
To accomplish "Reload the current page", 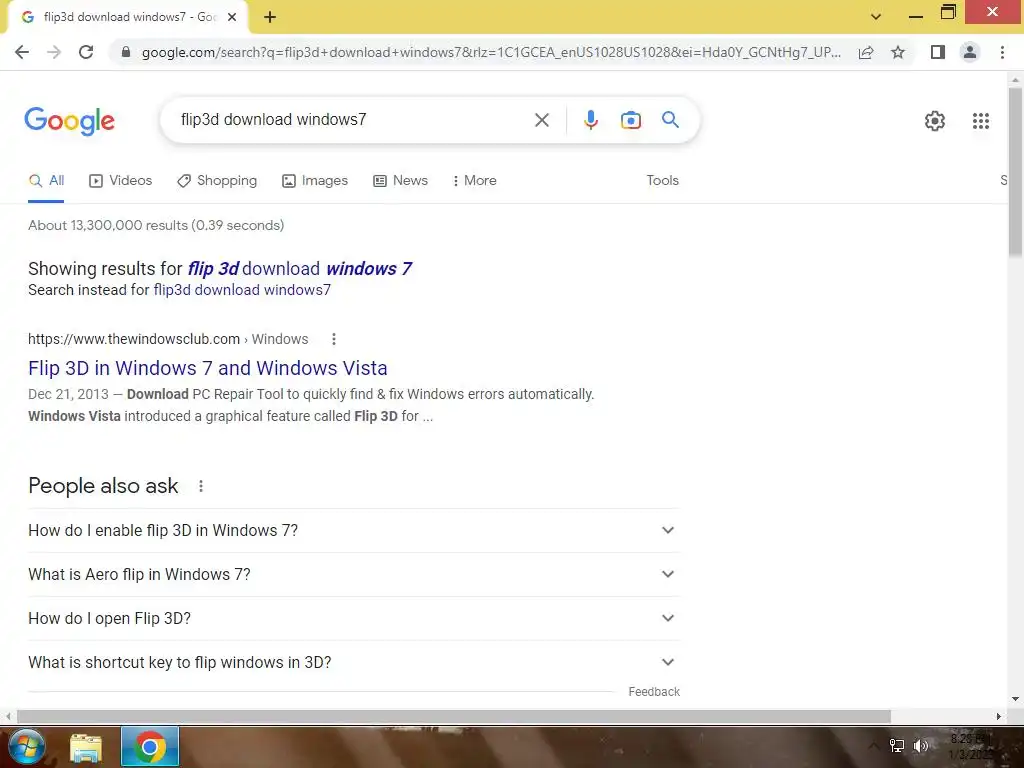I will (x=86, y=52).
